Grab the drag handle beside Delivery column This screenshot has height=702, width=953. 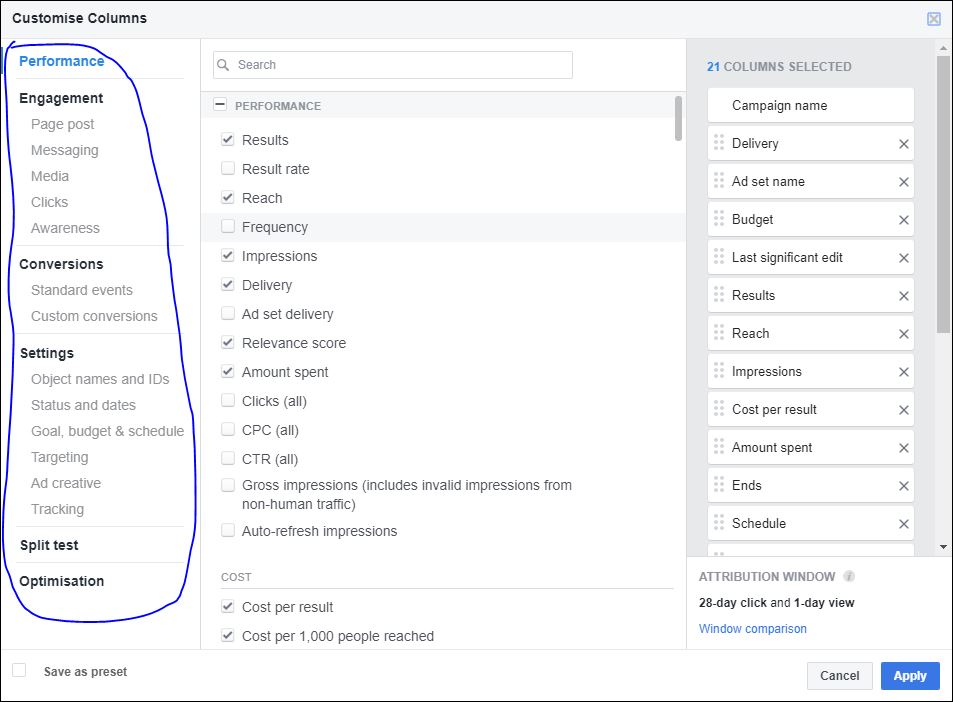click(717, 143)
